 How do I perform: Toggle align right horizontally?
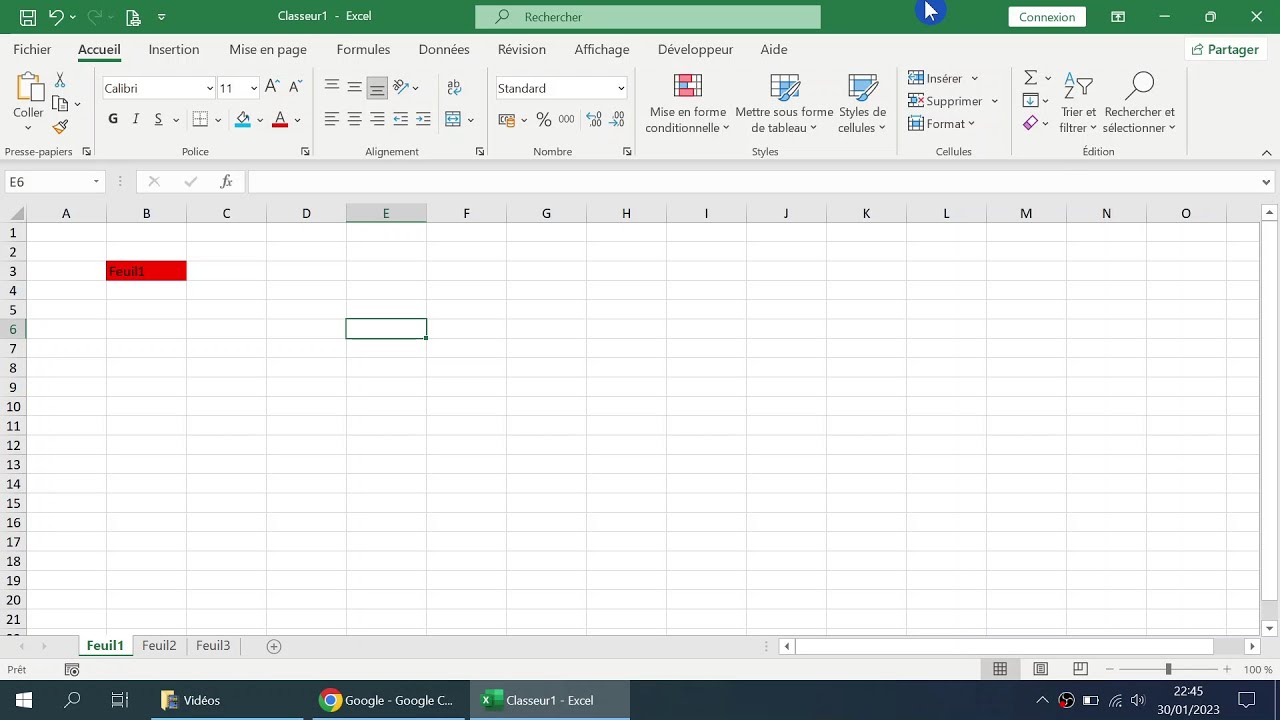click(x=377, y=120)
